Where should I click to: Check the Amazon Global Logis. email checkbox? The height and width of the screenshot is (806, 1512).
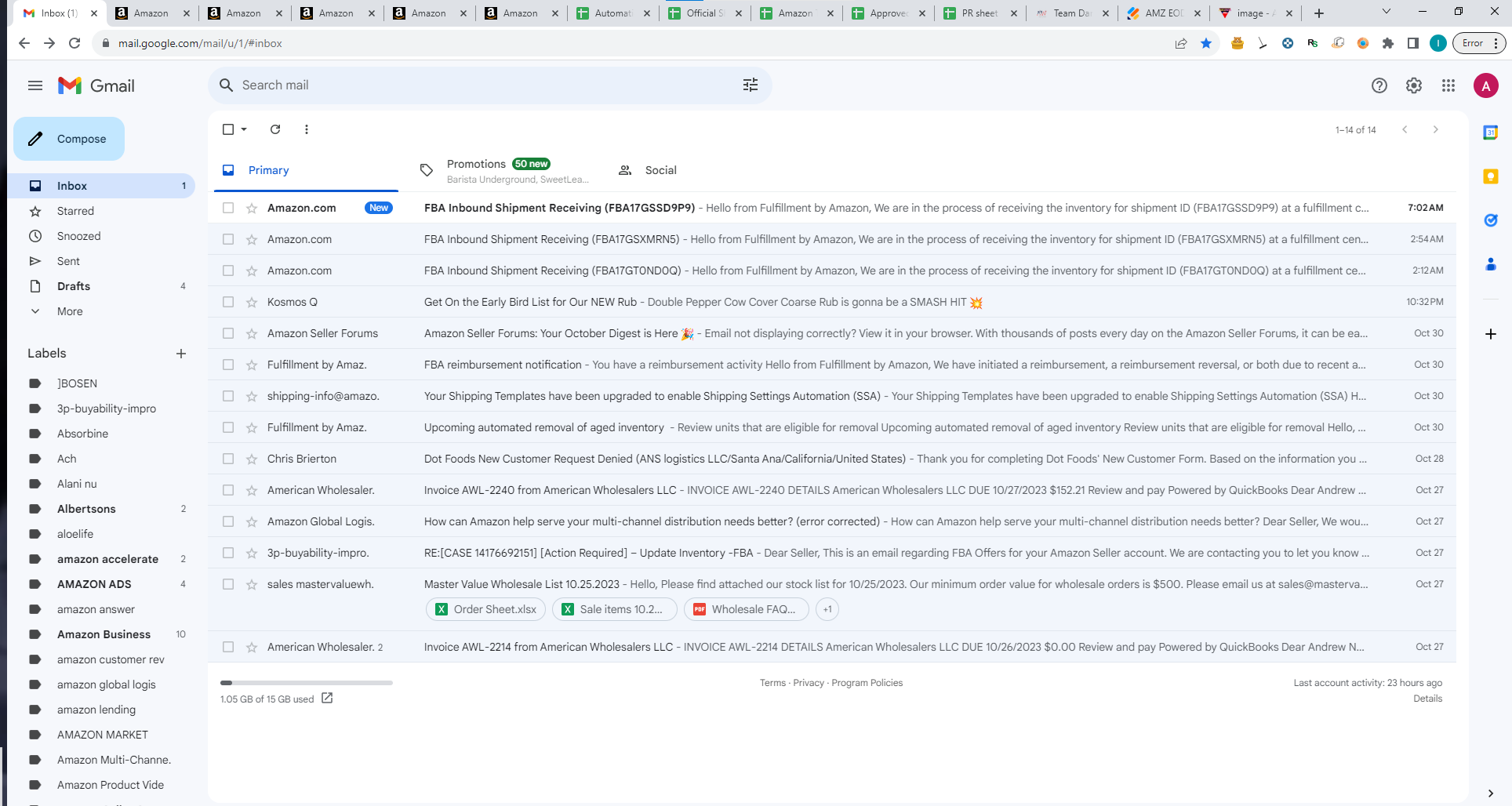point(228,521)
